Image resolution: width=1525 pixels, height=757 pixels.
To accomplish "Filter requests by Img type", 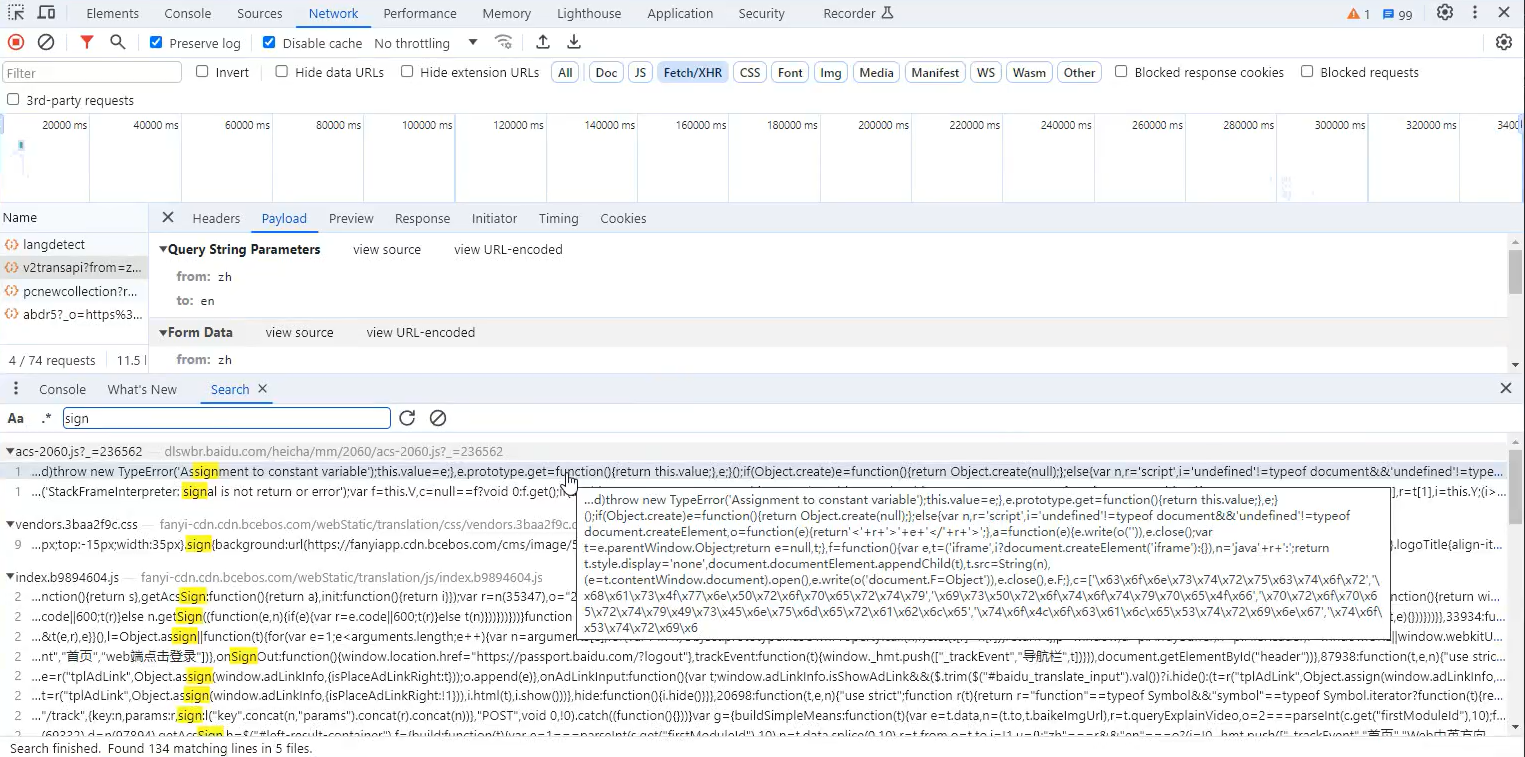I will pyautogui.click(x=830, y=72).
